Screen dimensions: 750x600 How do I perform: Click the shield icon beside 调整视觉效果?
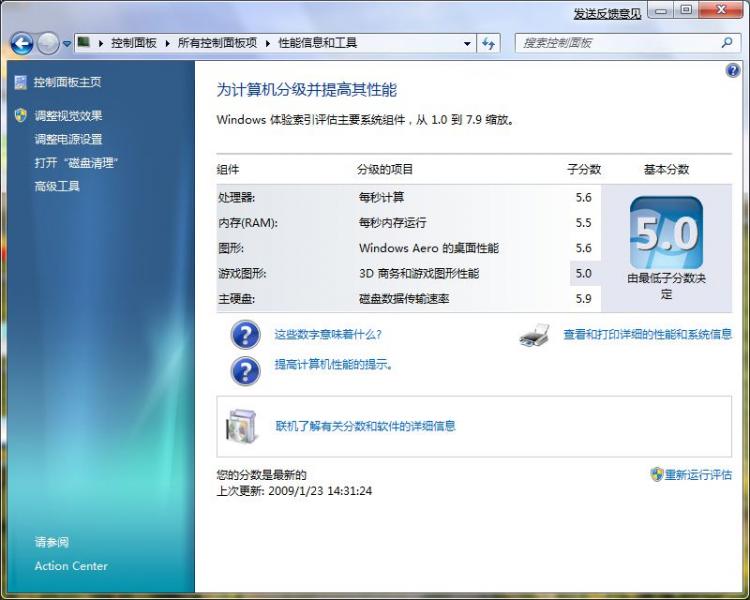[x=21, y=115]
